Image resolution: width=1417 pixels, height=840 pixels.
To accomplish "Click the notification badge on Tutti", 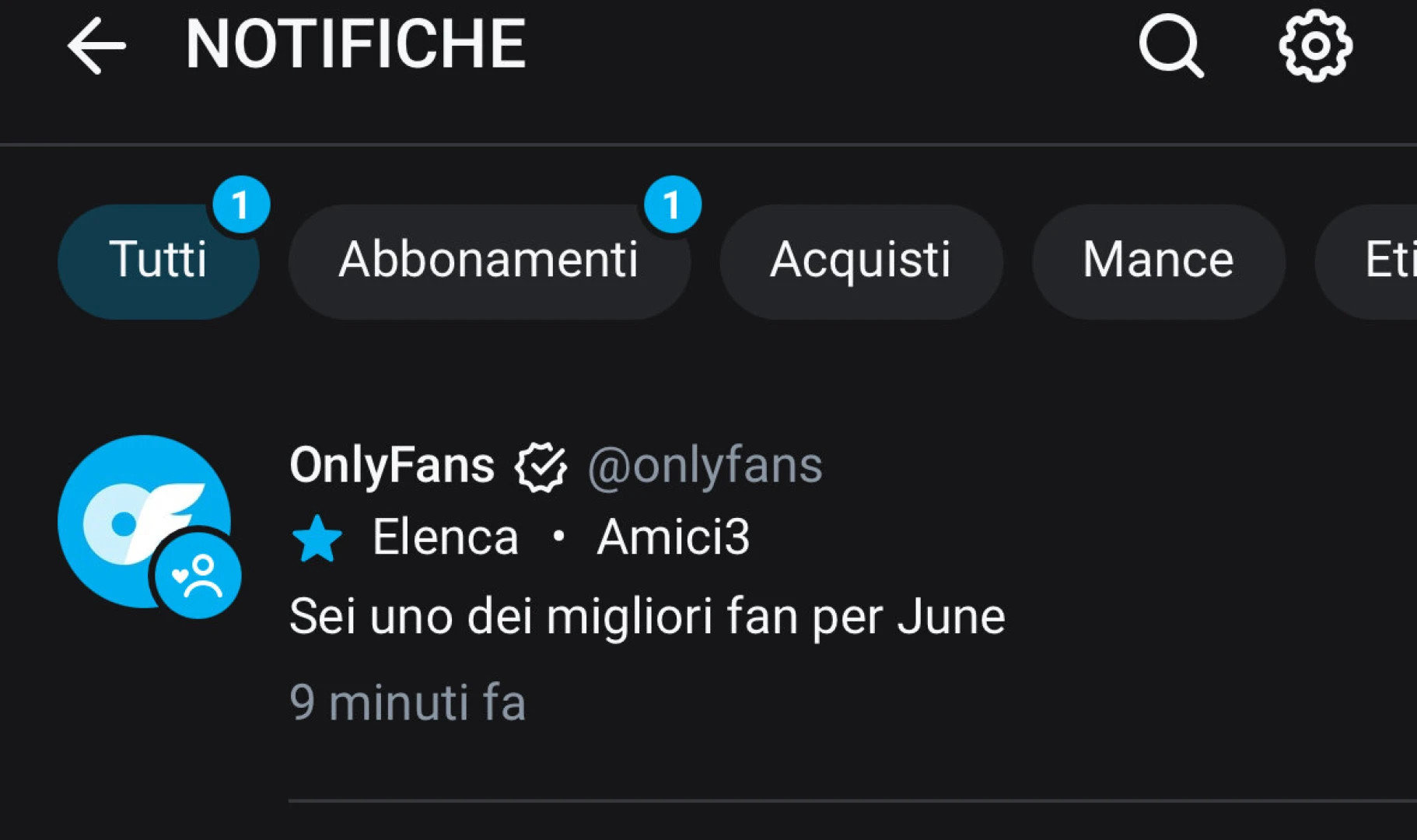I will click(x=242, y=203).
